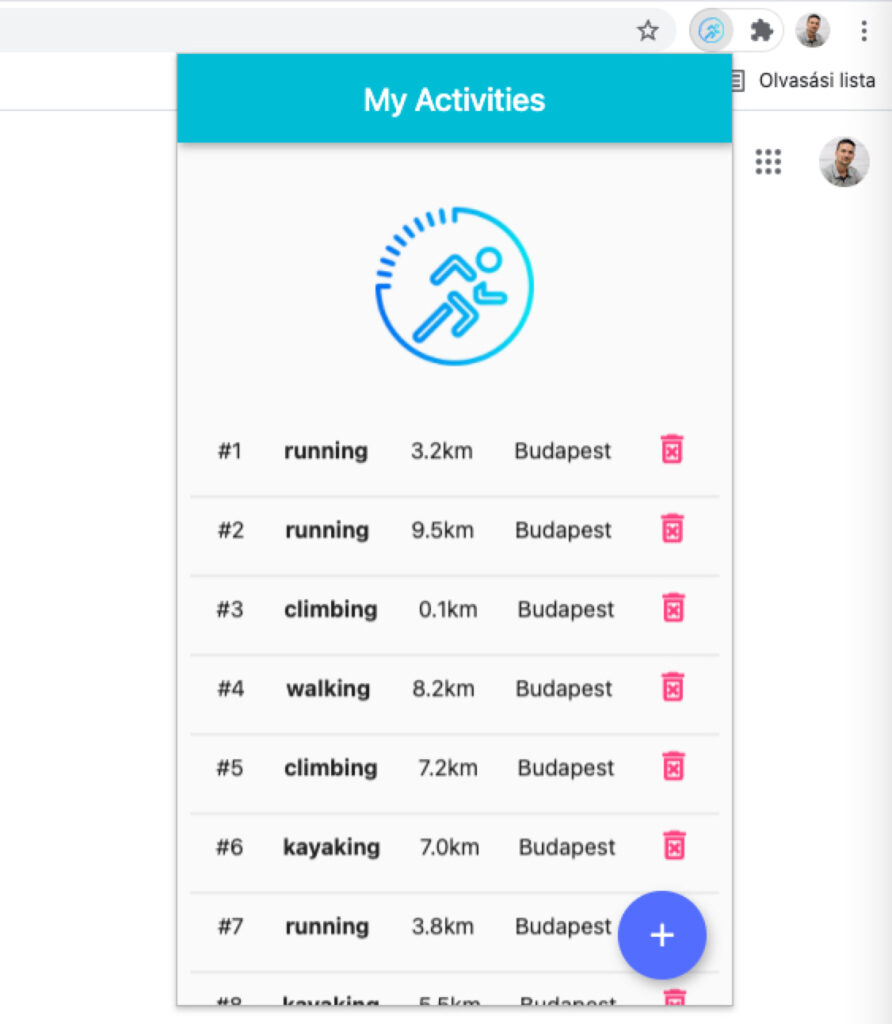Click the My Activities extension icon in the toolbar

[711, 30]
